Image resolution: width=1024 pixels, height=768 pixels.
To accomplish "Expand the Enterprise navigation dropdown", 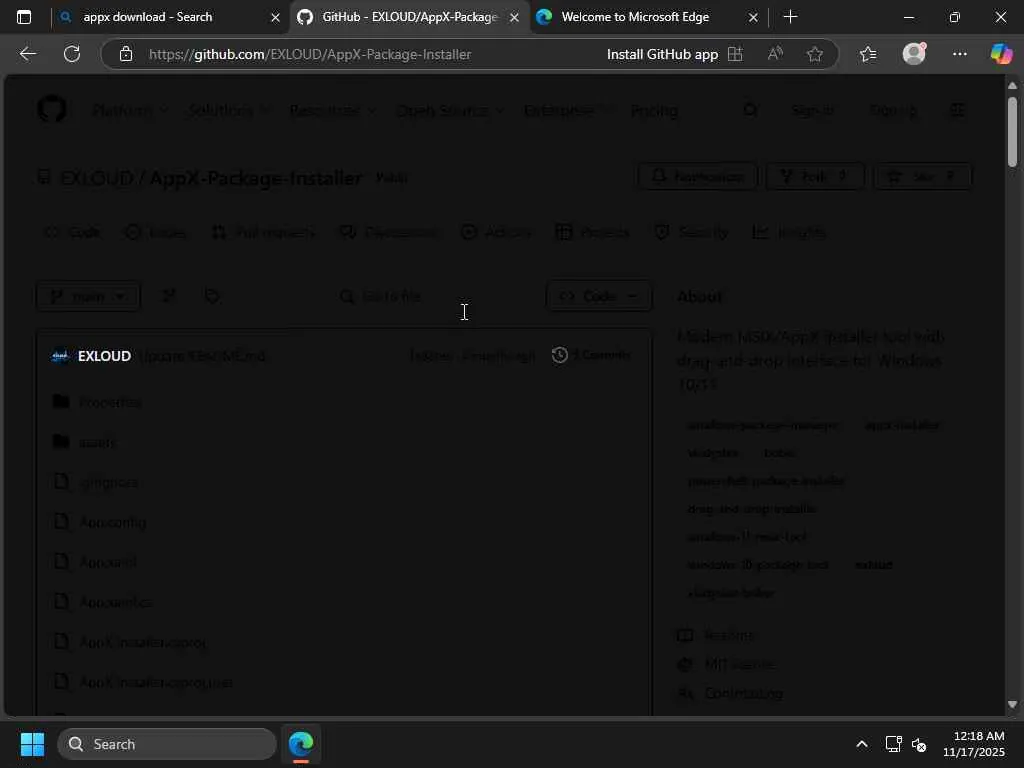I will [x=568, y=110].
